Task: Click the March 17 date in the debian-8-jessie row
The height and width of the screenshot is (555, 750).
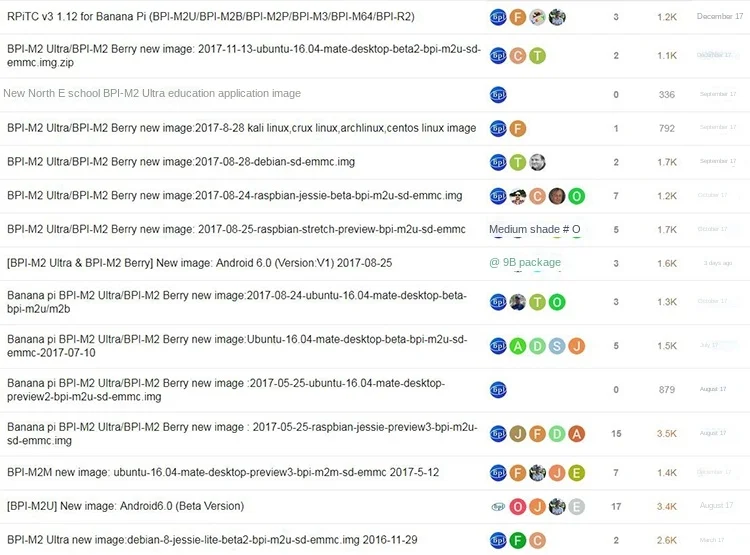Action: click(712, 540)
